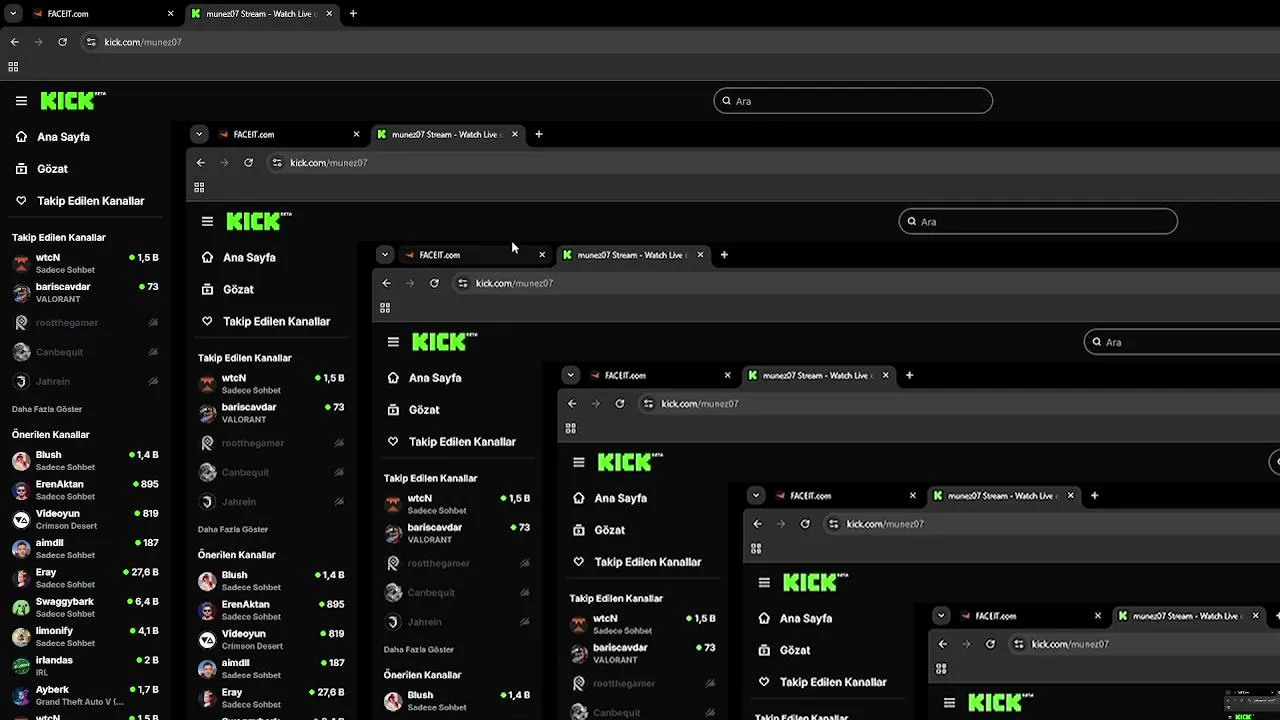Screen dimensions: 1280x720
Task: Open limonify channel in the outermost sidebar
Action: pos(85,636)
